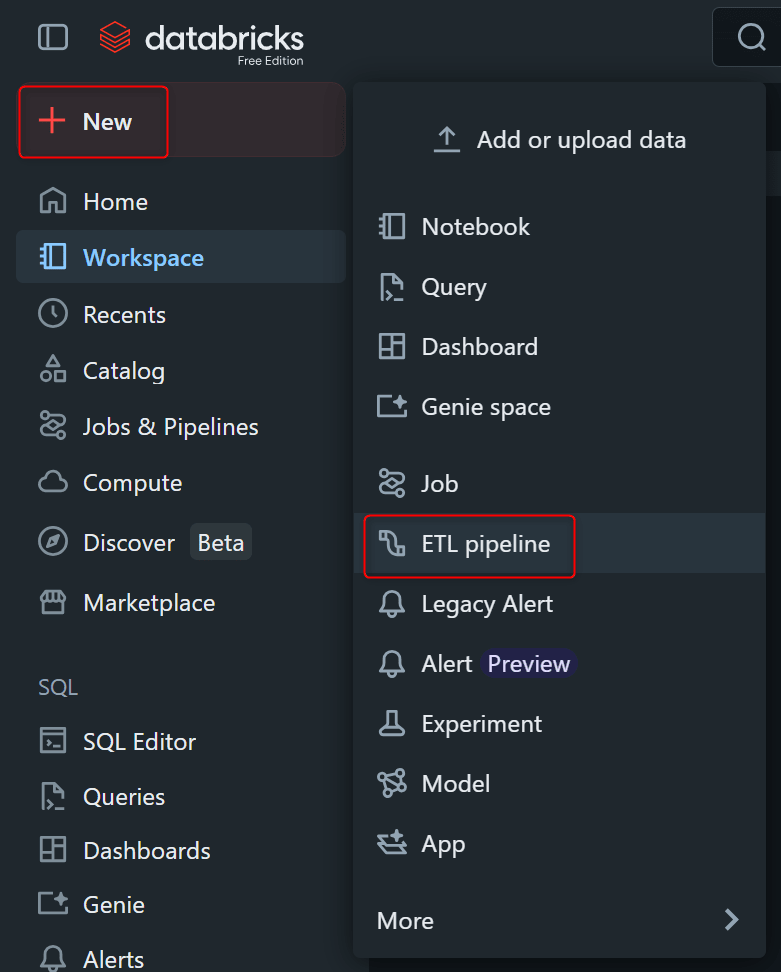Screen dimensions: 781x972
Task: Toggle the sidebar collapse icon
Action: pyautogui.click(x=52, y=37)
